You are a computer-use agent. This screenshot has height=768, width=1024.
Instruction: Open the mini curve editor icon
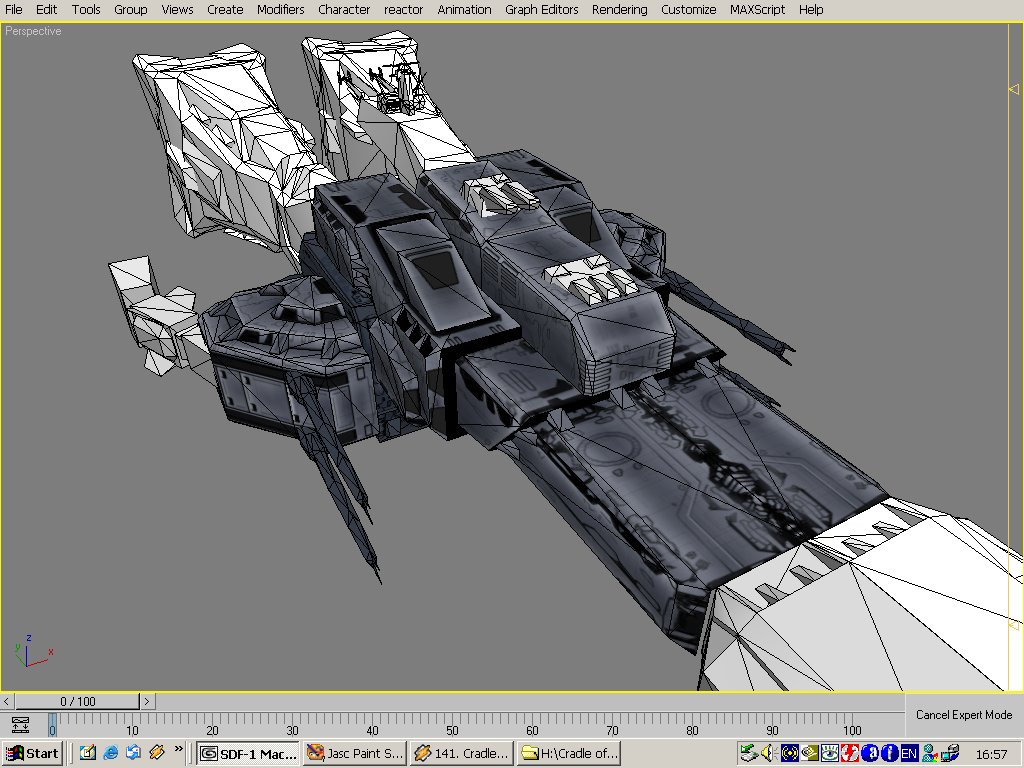[x=20, y=724]
